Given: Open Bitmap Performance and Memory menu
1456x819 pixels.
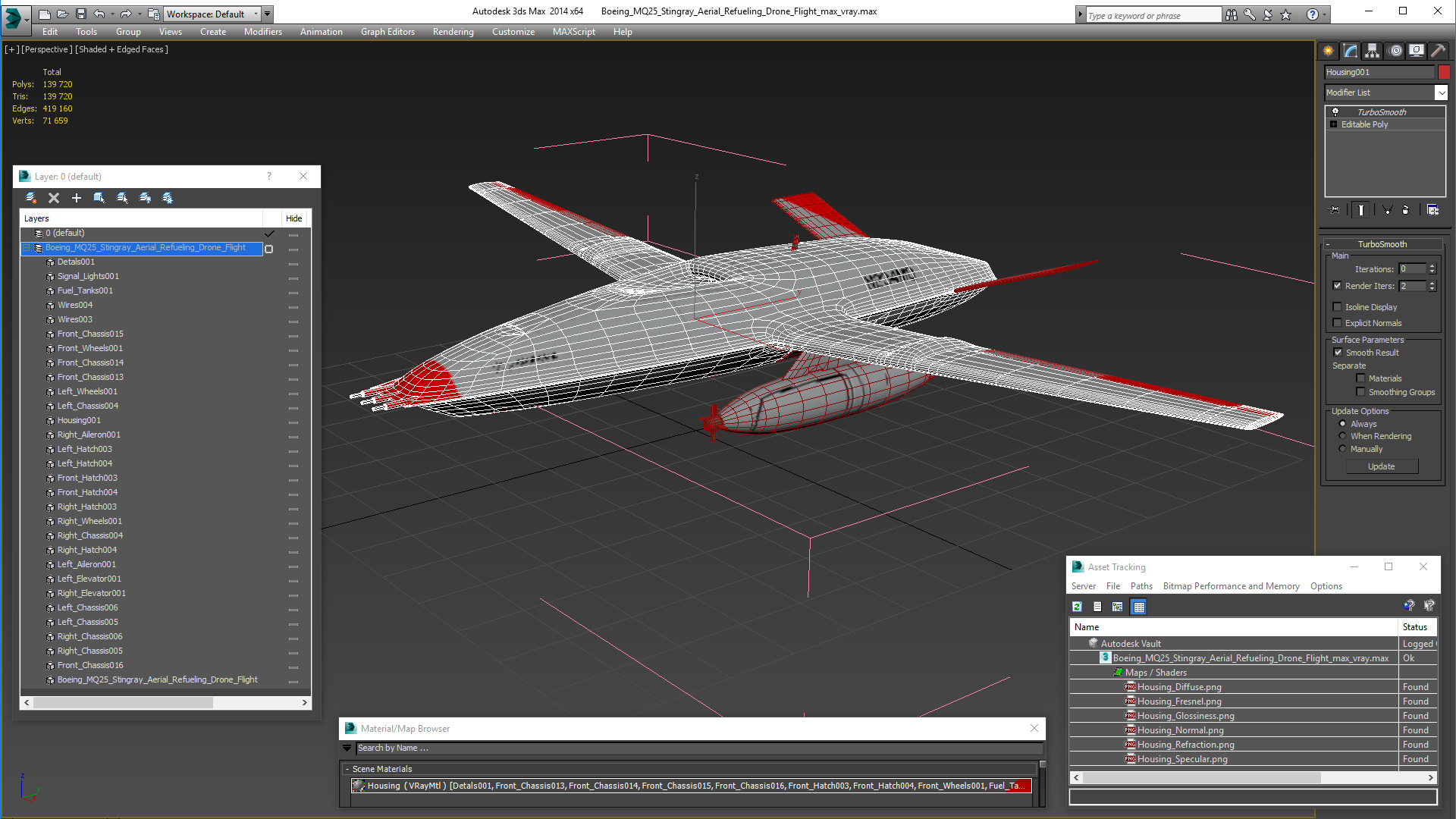Looking at the screenshot, I should [1232, 586].
